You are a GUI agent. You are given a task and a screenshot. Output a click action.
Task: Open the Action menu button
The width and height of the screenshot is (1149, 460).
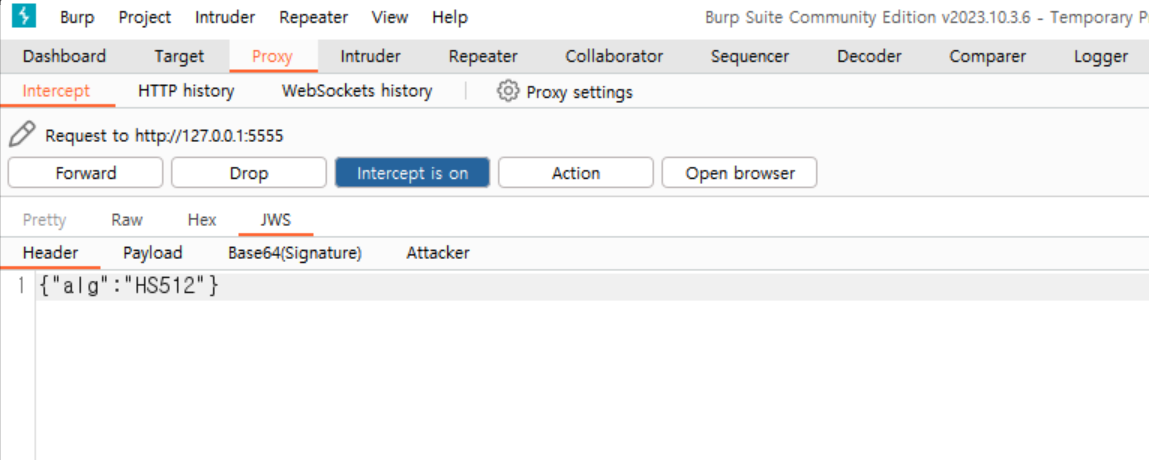(576, 173)
